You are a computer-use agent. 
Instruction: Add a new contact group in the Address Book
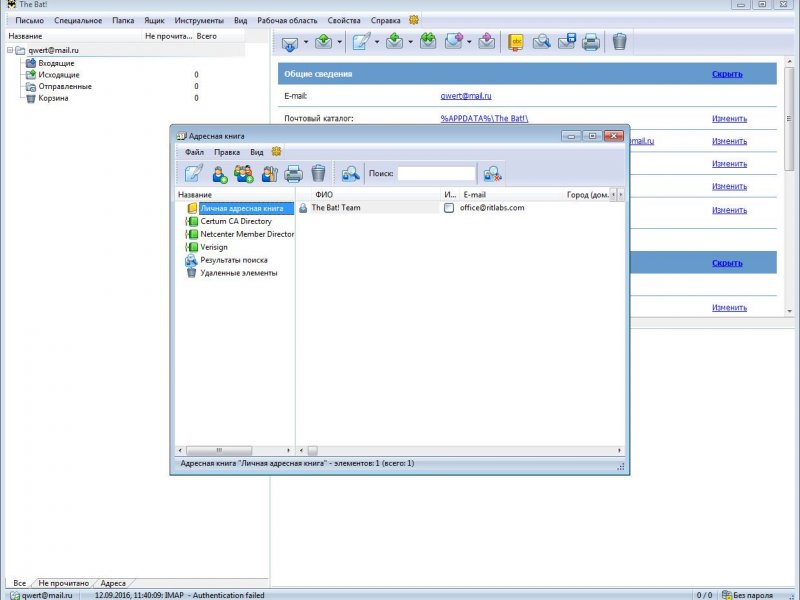244,174
